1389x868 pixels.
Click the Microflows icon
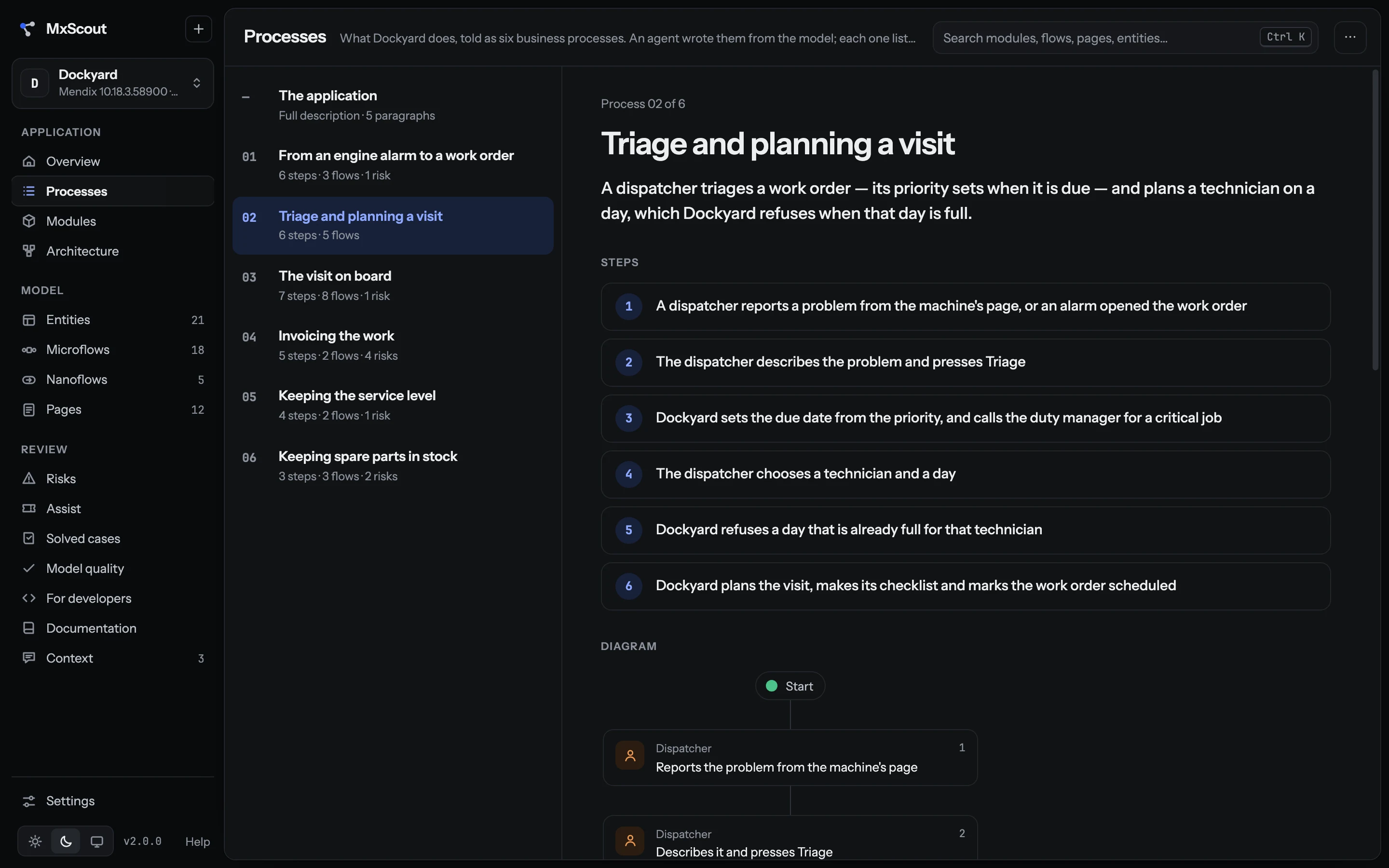29,350
